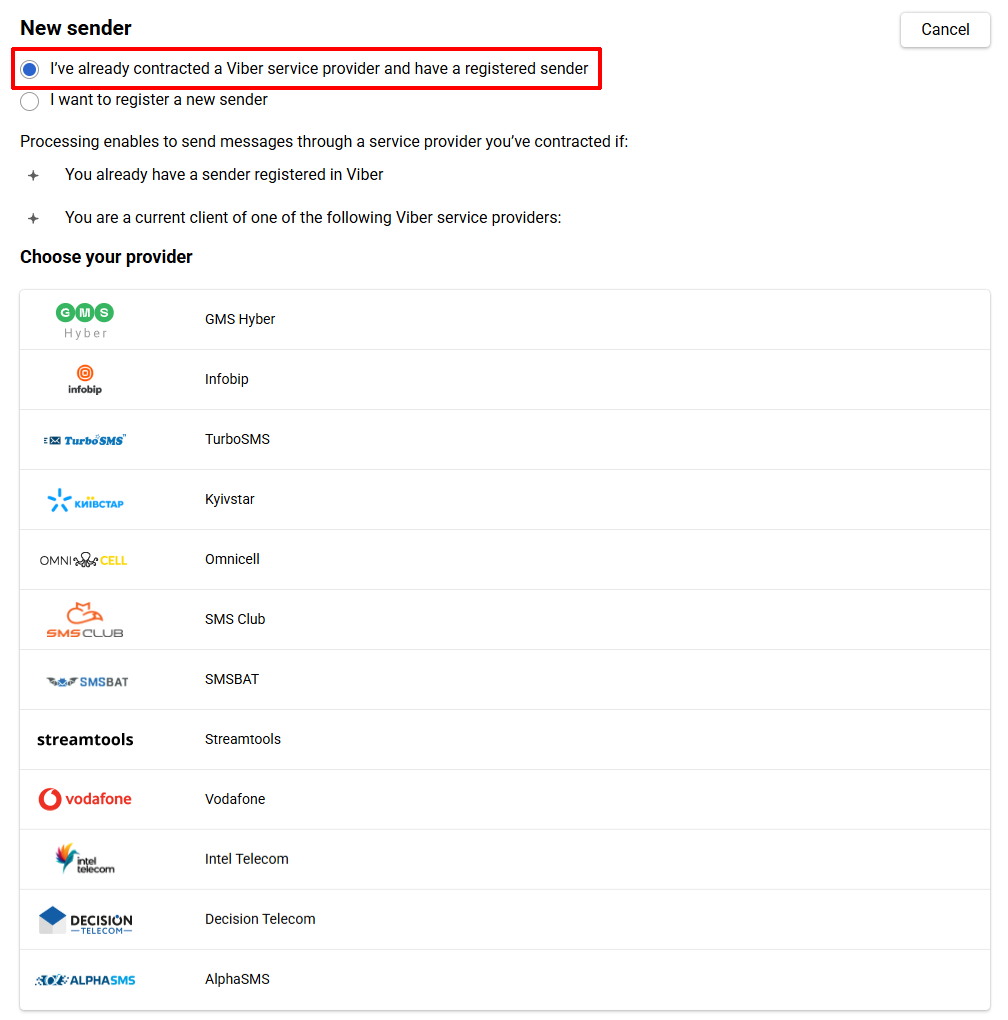Screen dimensions: 1008x1020
Task: Click the 'Choose your provider' heading
Action: click(x=106, y=258)
